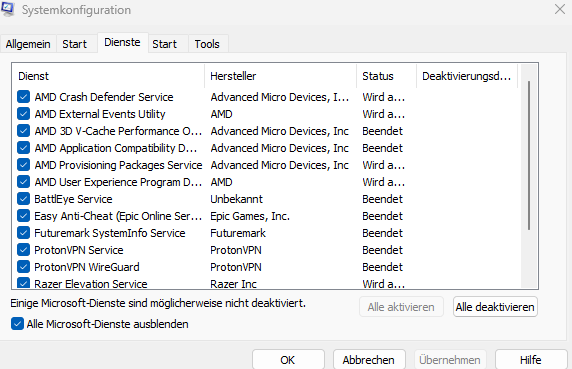Open Hilfe button

click(x=531, y=360)
